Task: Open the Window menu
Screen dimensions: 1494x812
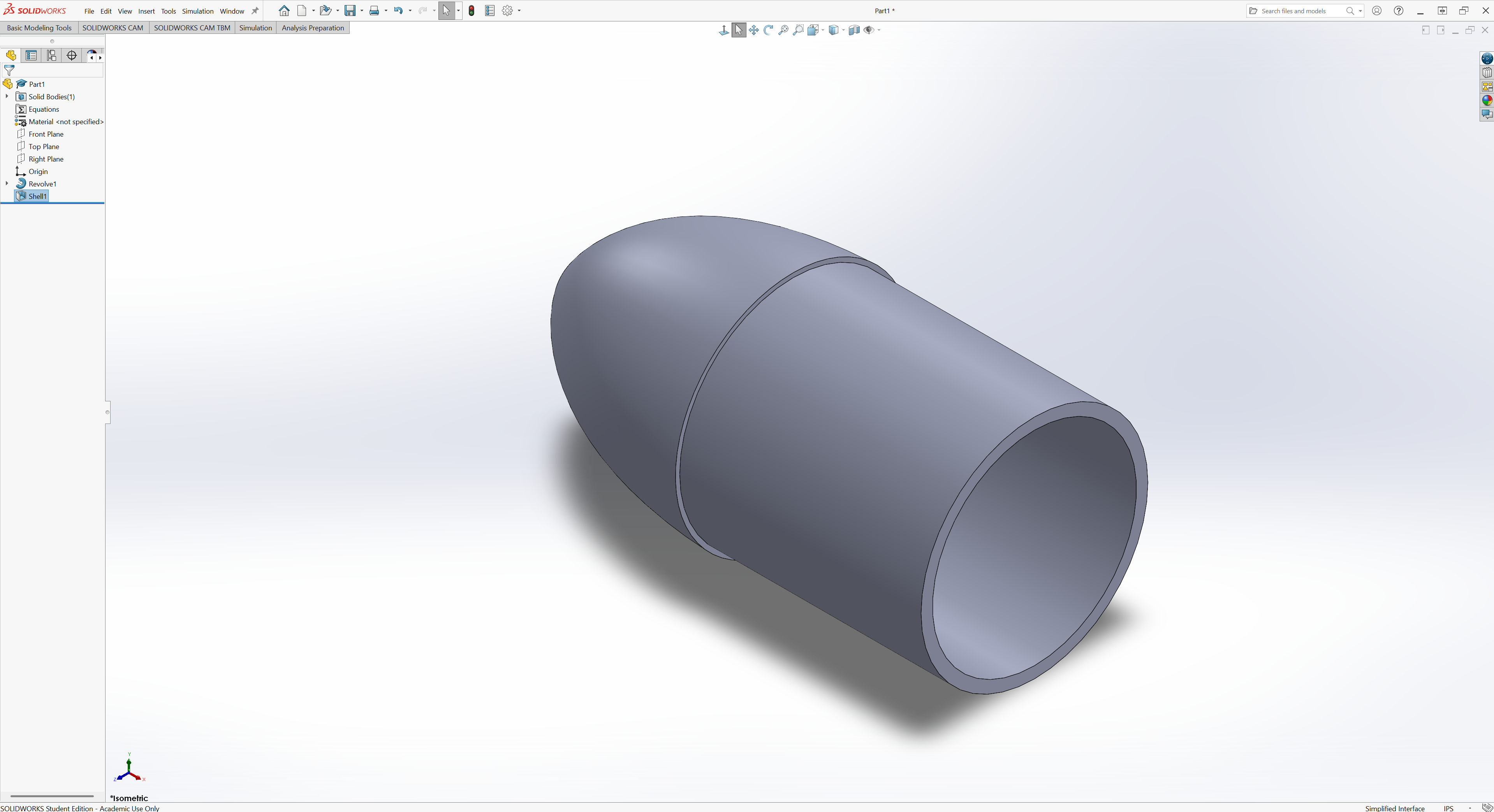Action: (x=232, y=11)
